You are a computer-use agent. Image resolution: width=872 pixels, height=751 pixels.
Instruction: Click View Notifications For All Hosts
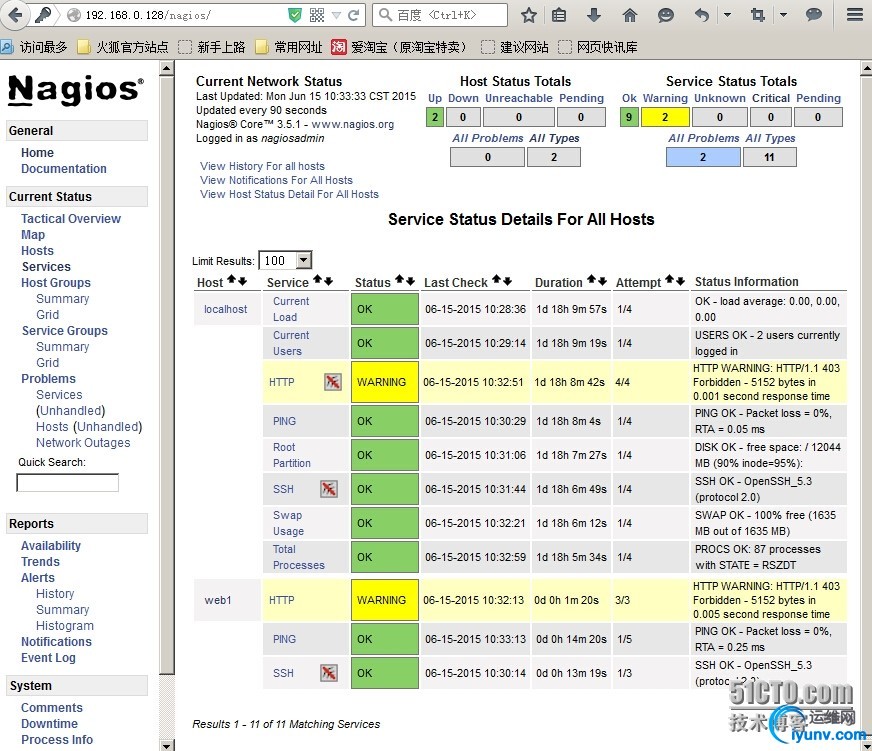coord(276,180)
